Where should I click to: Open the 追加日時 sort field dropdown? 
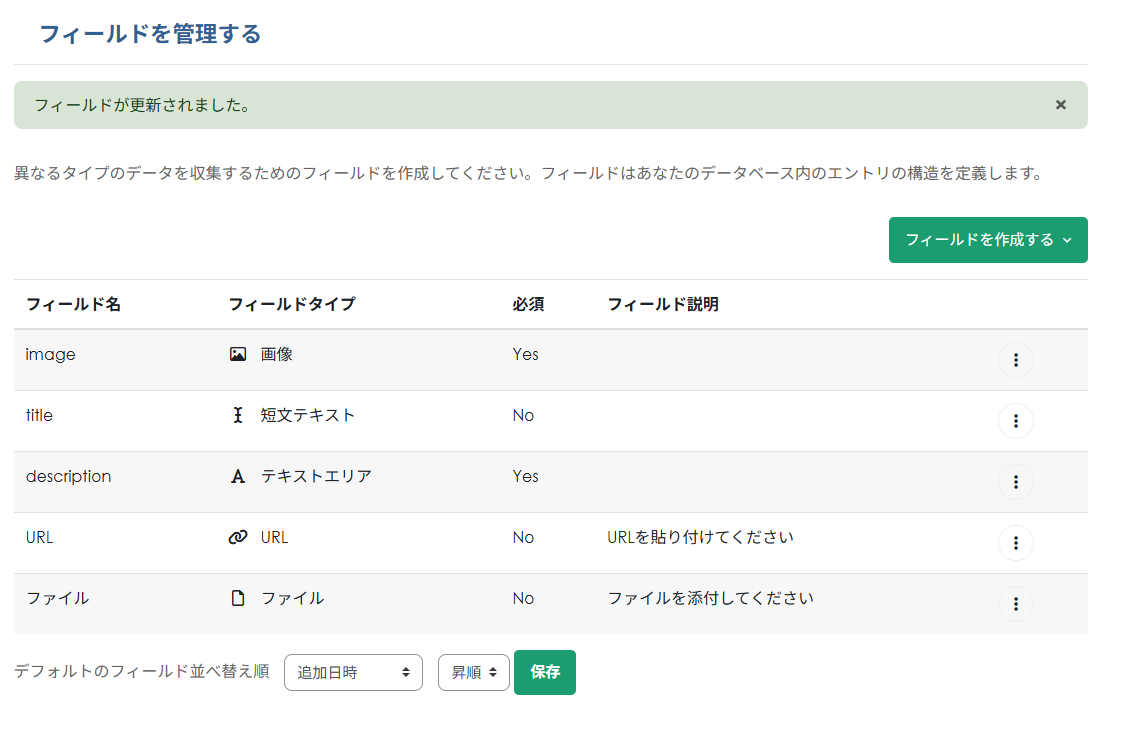(353, 672)
